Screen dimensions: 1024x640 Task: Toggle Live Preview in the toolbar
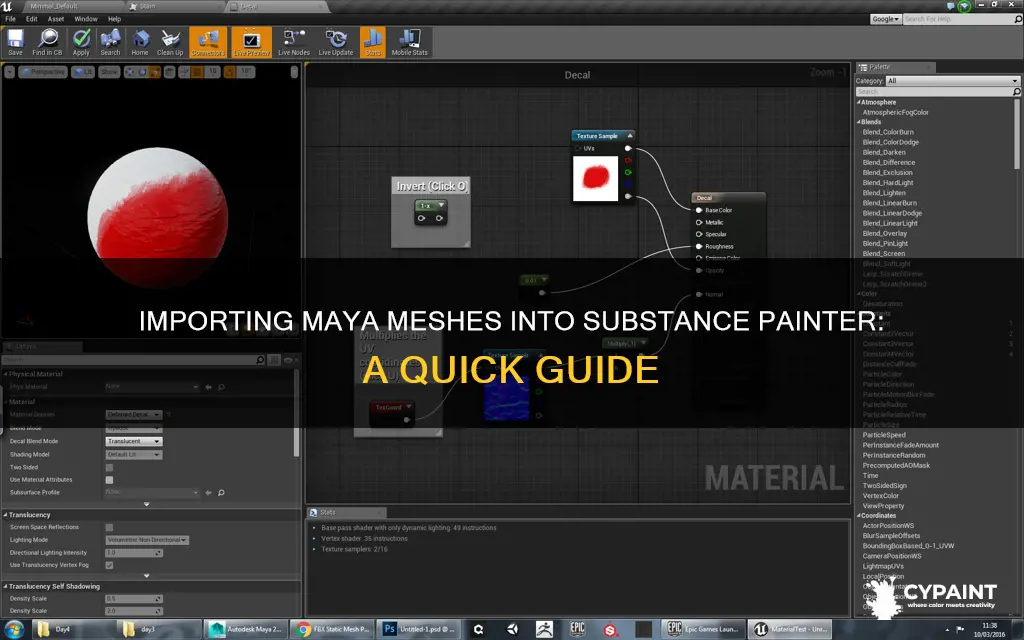point(251,42)
